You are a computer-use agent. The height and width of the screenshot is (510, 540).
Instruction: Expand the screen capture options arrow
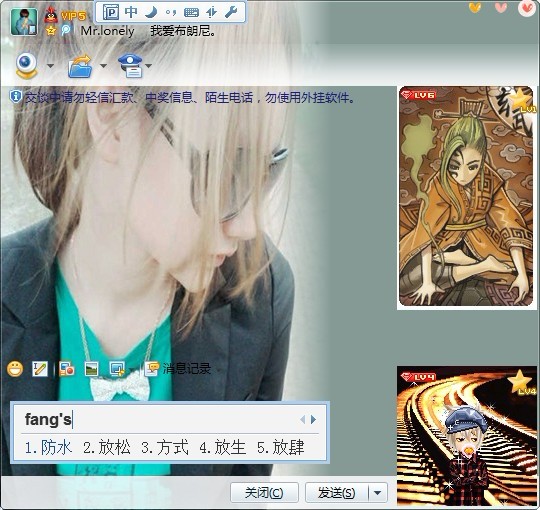(131, 370)
